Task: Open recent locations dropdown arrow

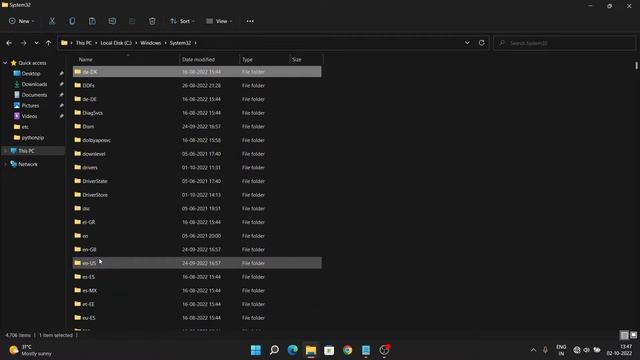Action: [x=36, y=43]
